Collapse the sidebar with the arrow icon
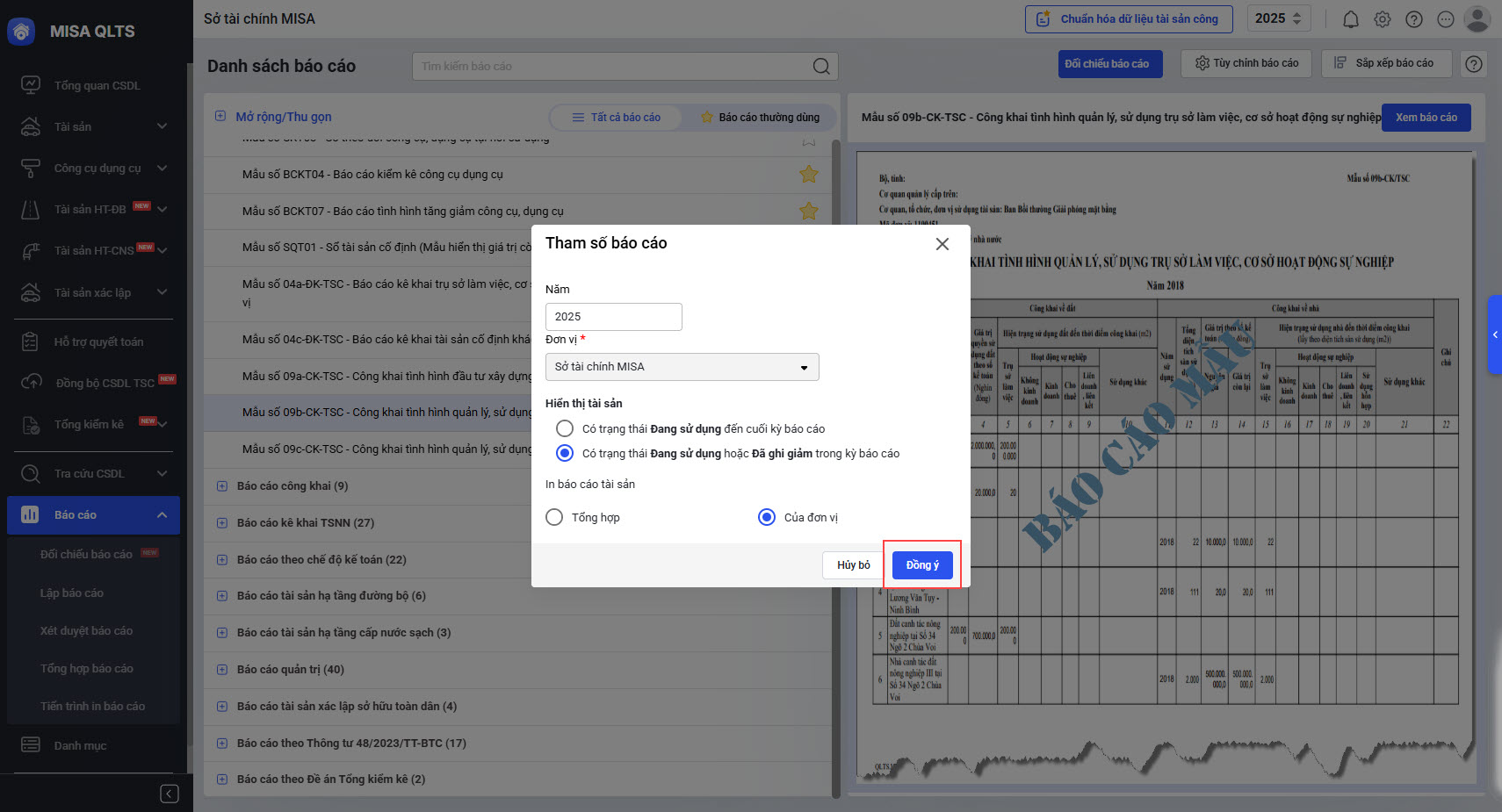This screenshot has height=812, width=1502. (x=170, y=794)
